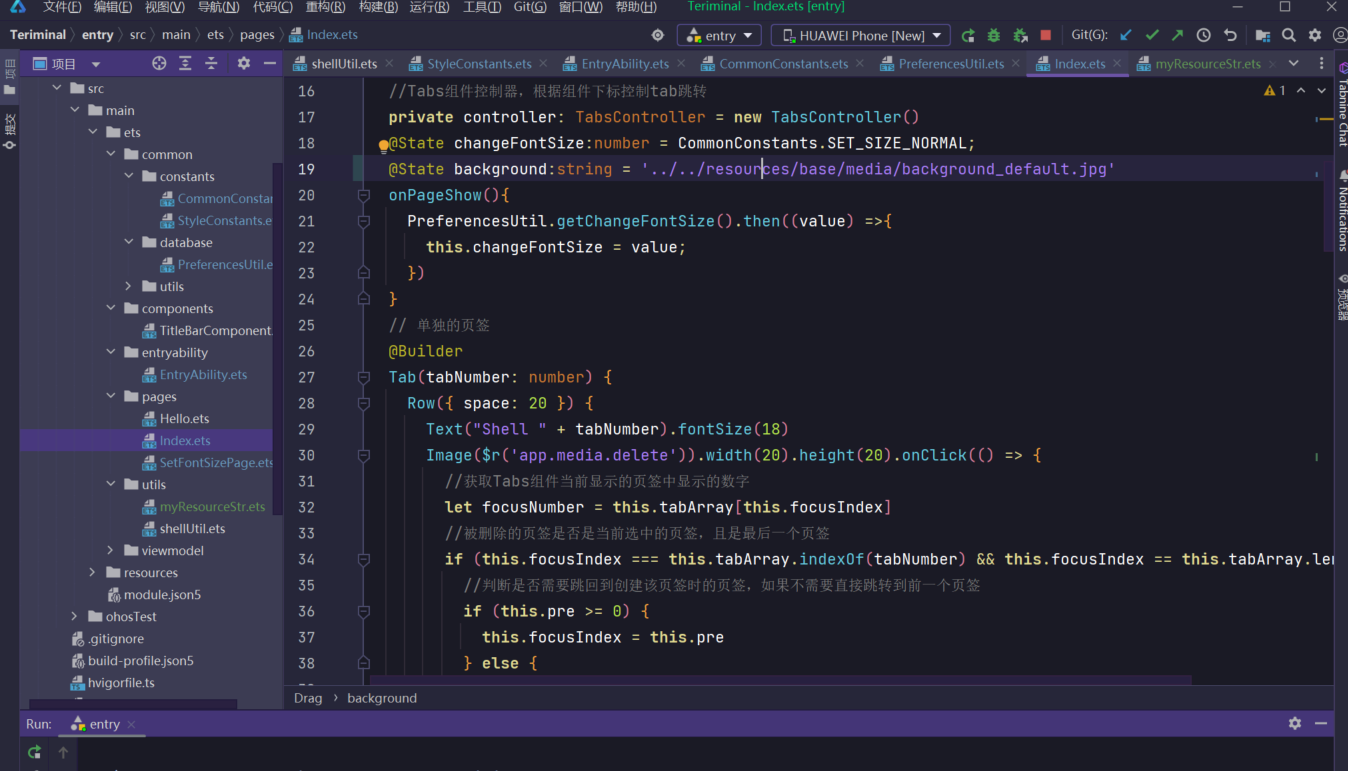
Task: Click Git commit checkmark icon
Action: click(x=1152, y=35)
